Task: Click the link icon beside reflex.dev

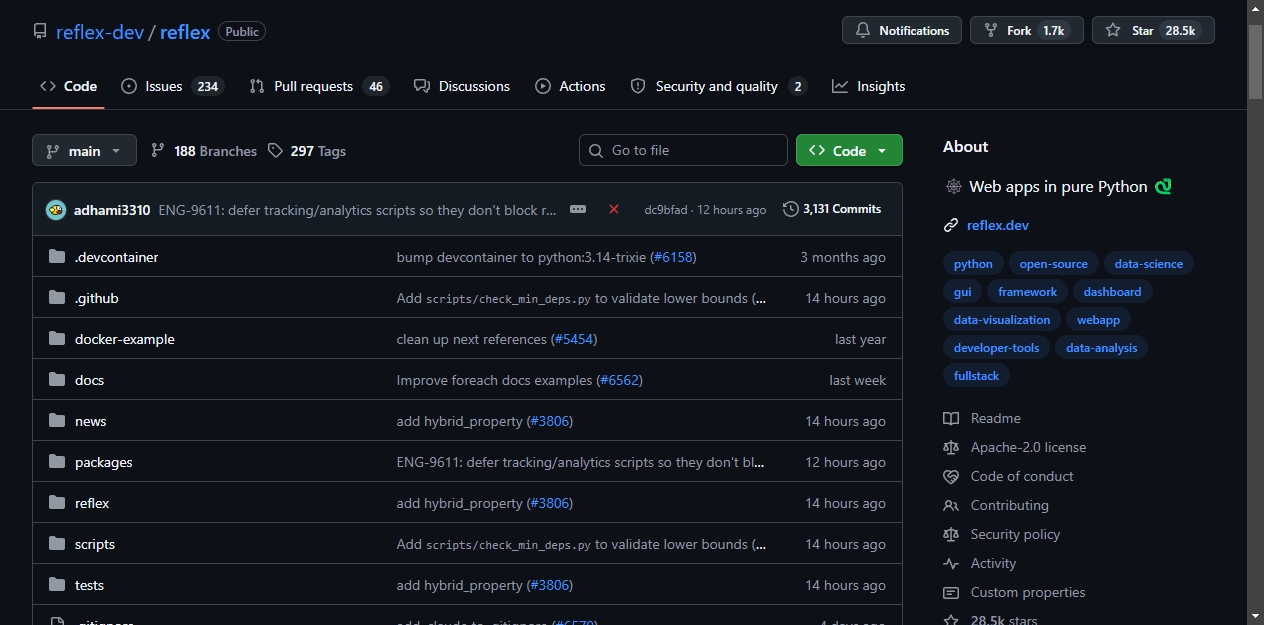Action: [x=951, y=226]
